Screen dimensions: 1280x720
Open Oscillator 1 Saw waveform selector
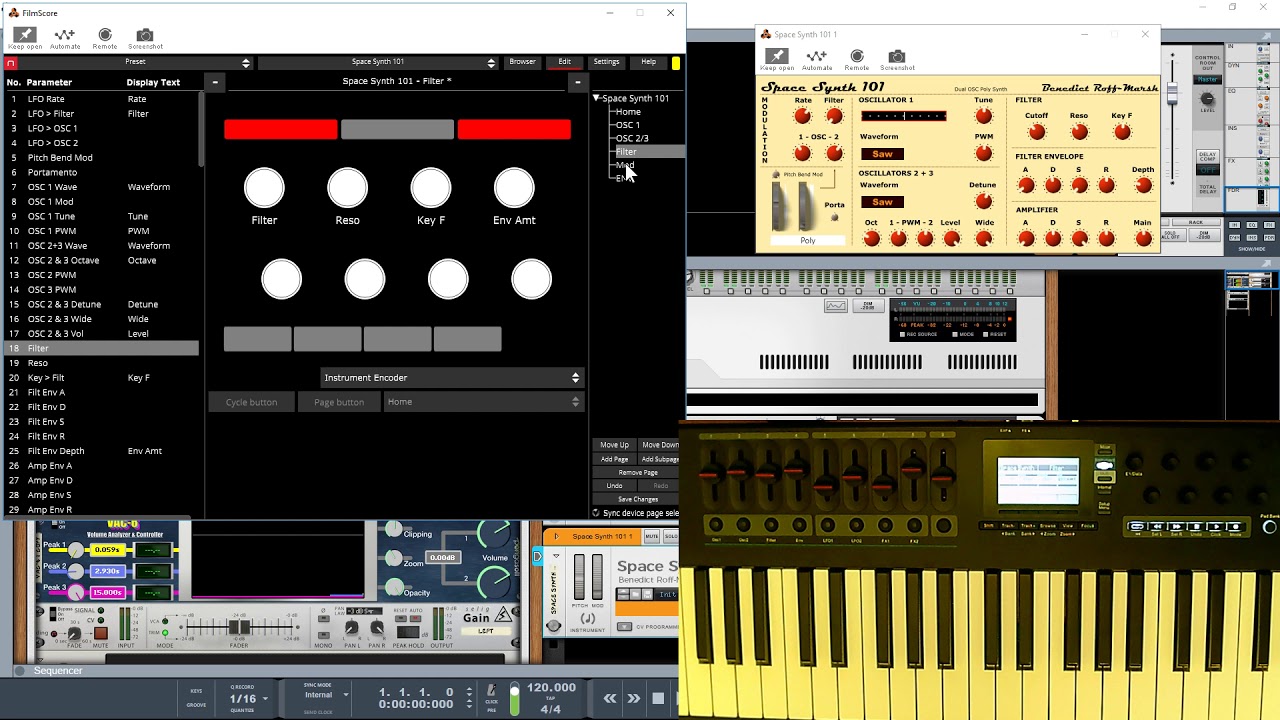(x=882, y=154)
